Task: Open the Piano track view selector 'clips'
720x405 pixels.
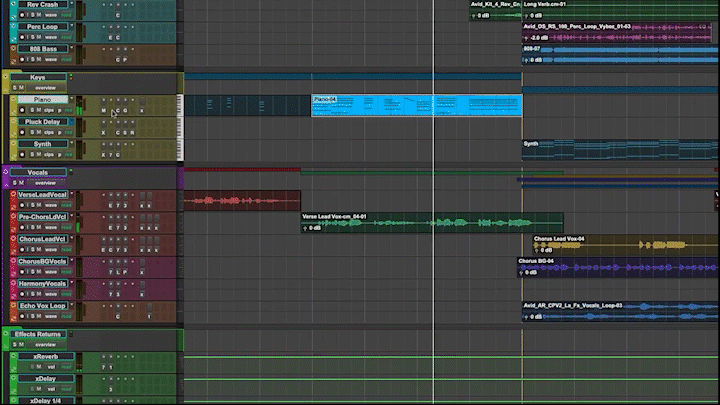Action: (50, 110)
